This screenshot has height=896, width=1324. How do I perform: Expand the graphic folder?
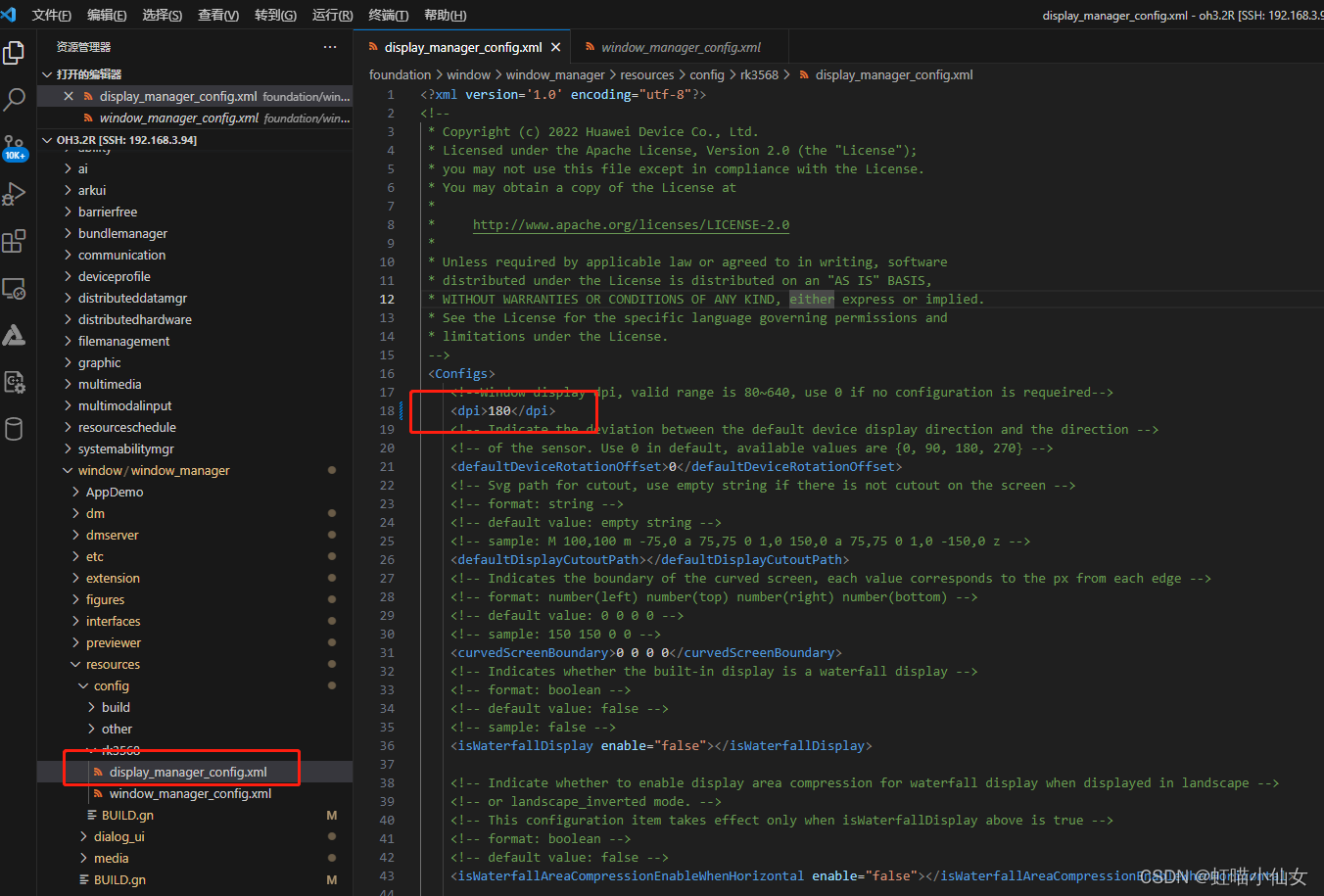pyautogui.click(x=99, y=362)
